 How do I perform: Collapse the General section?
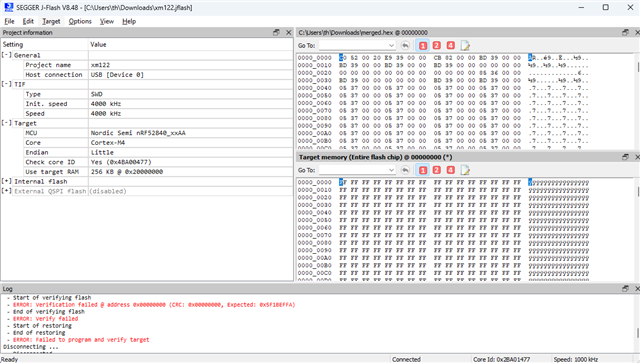click(7, 55)
